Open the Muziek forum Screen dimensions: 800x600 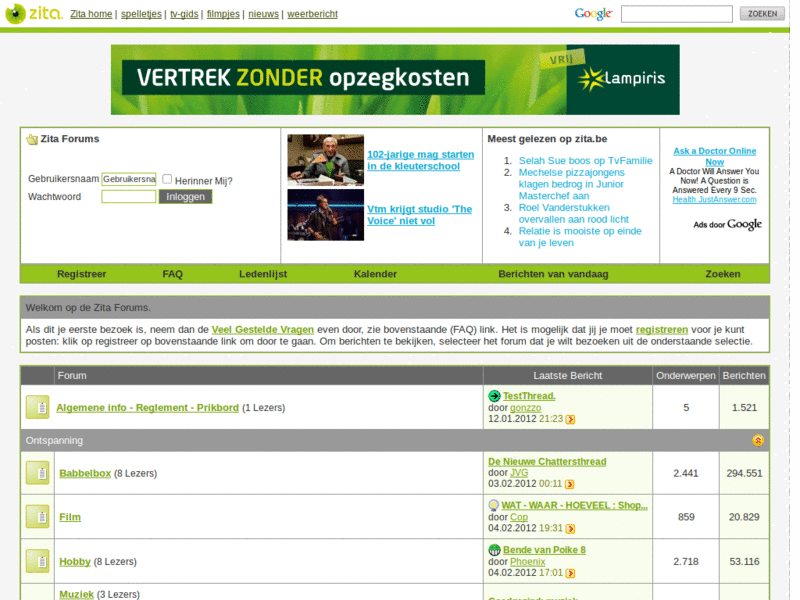point(76,594)
